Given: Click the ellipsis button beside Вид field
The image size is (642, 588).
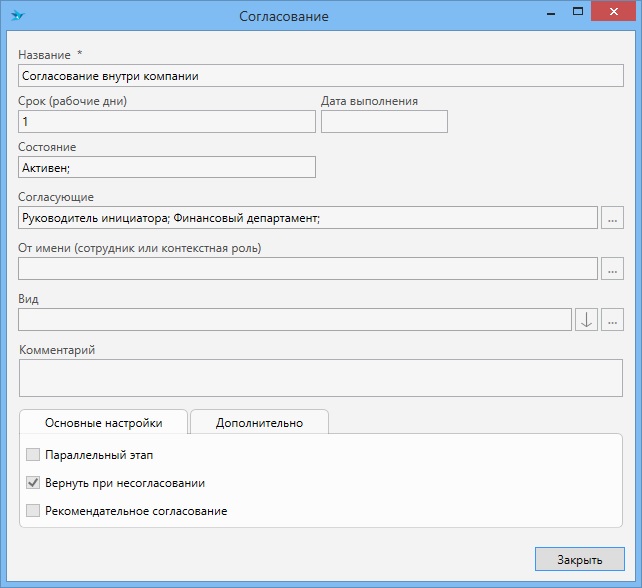Looking at the screenshot, I should pyautogui.click(x=613, y=319).
